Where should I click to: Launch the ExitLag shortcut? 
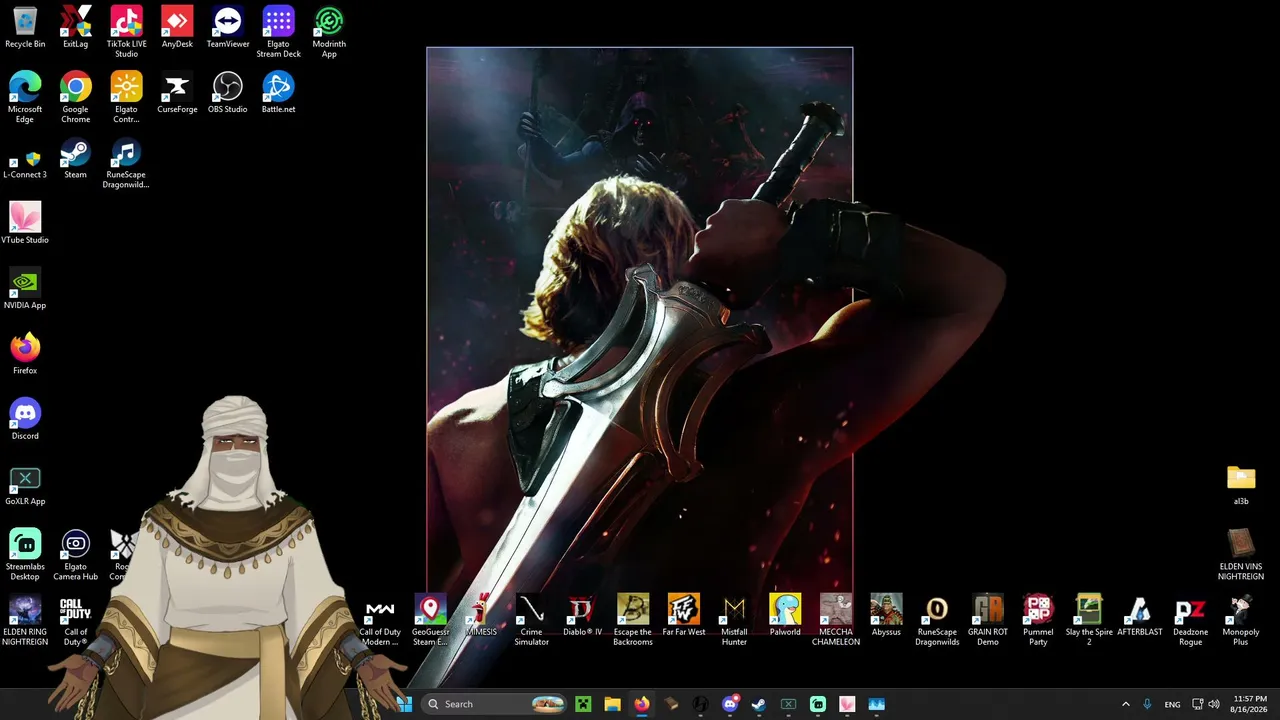[x=75, y=28]
